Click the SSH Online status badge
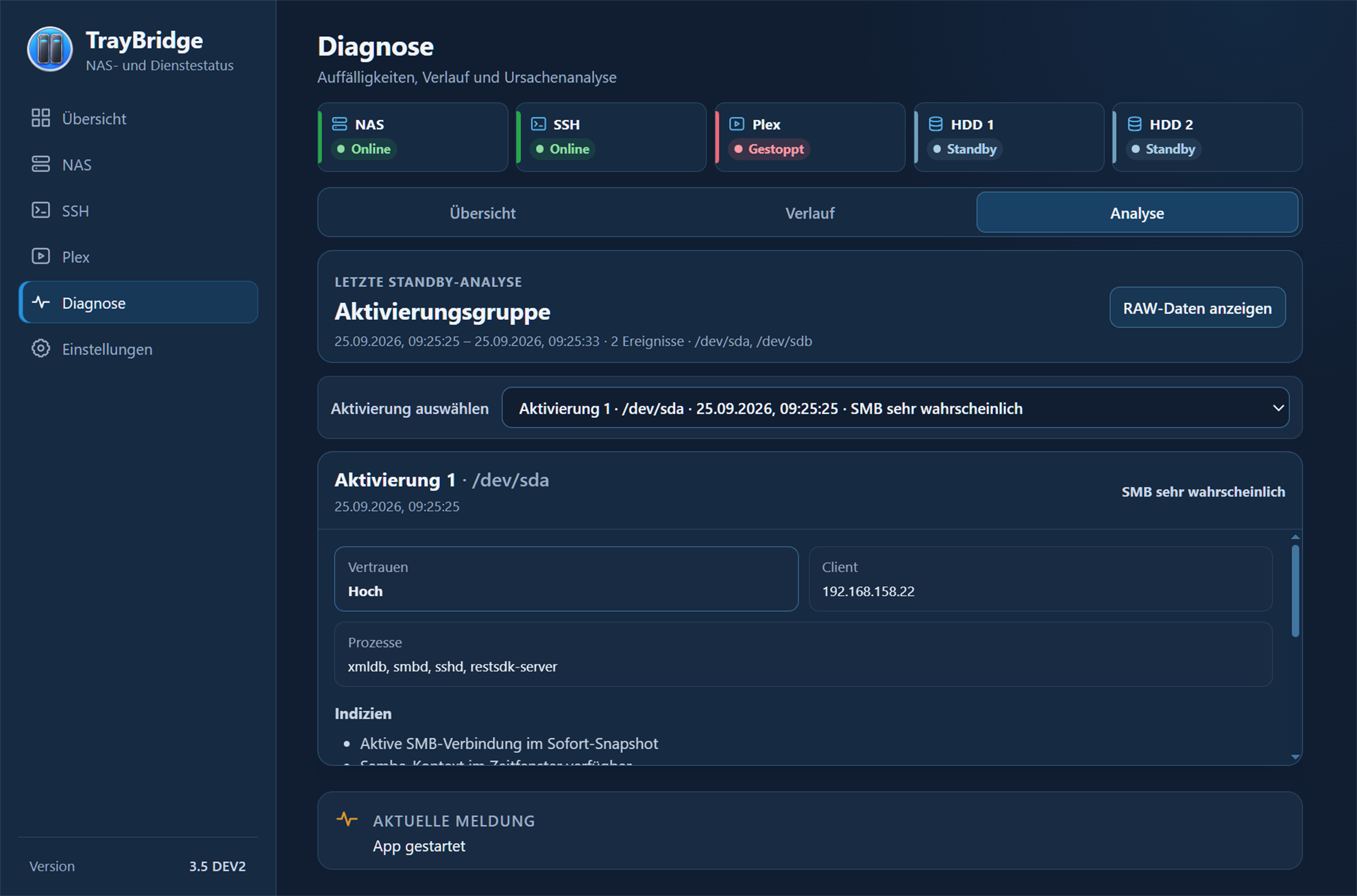Image resolution: width=1357 pixels, height=896 pixels. point(563,149)
